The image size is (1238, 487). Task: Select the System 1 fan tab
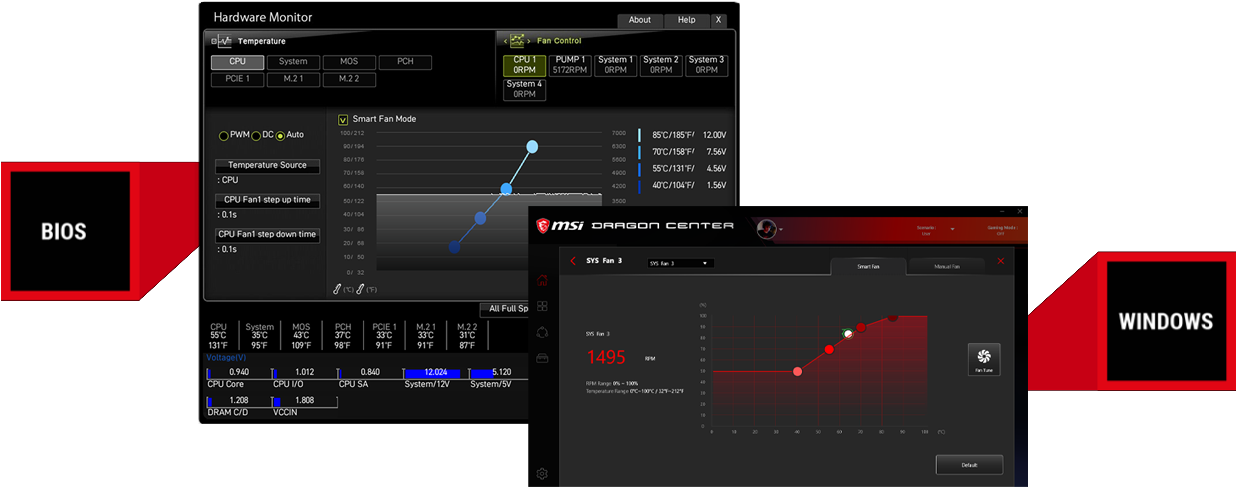click(615, 65)
